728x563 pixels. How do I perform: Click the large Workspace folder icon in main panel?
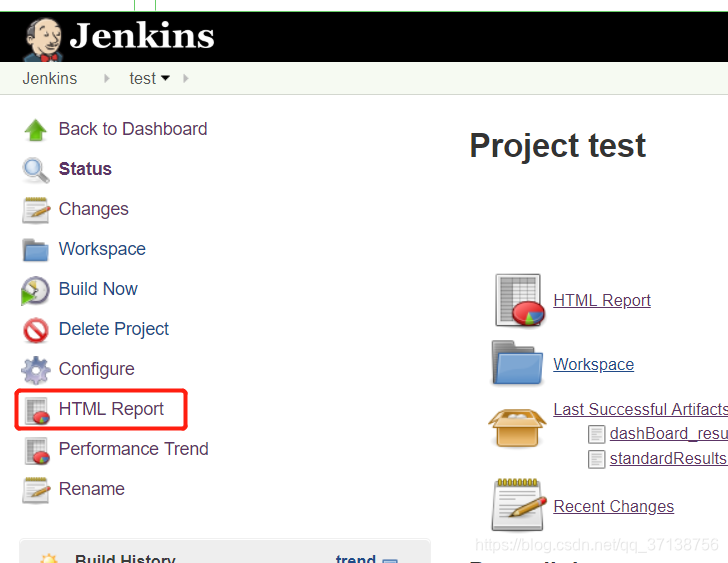(x=517, y=363)
